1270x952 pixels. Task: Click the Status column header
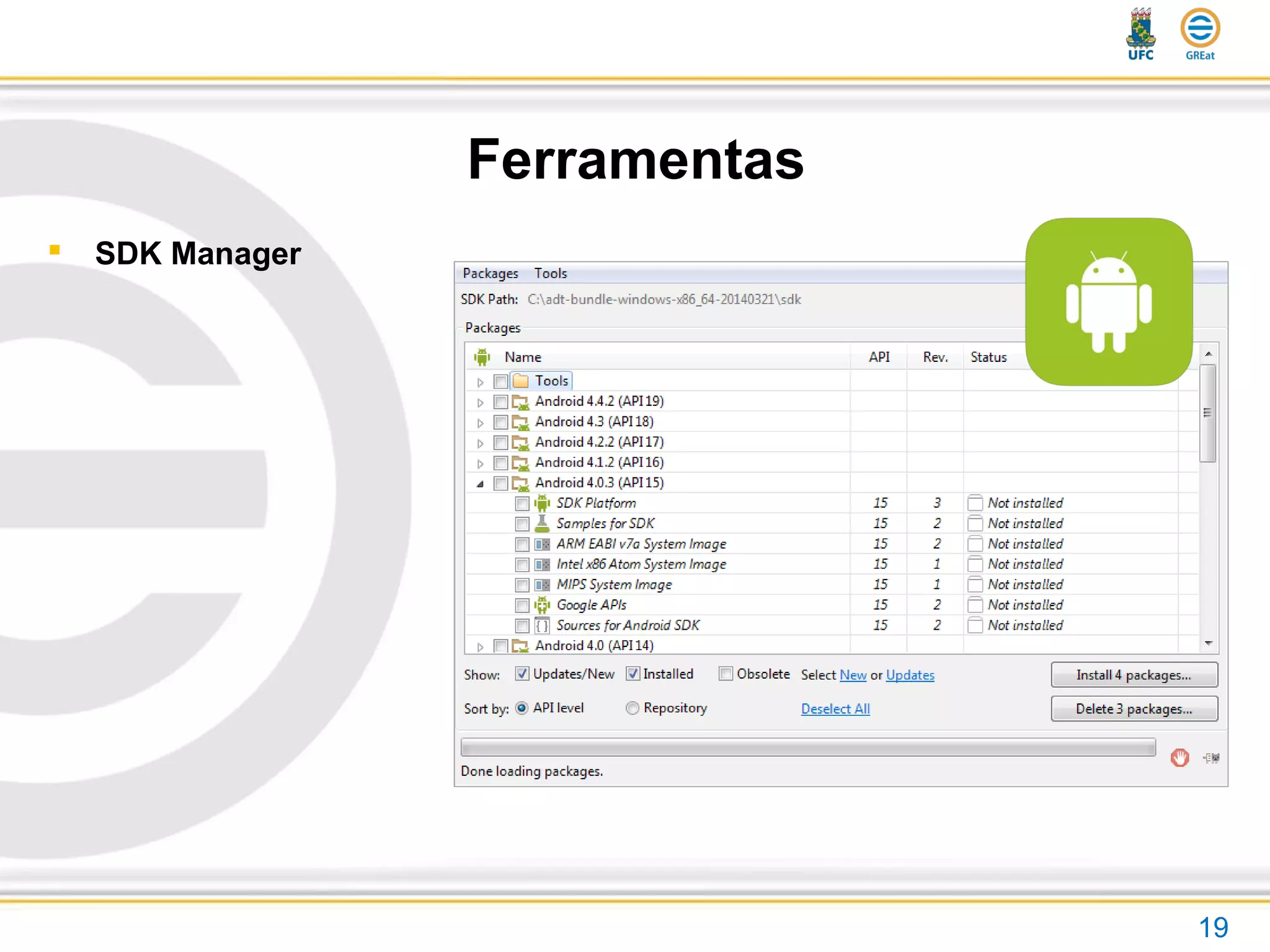pyautogui.click(x=988, y=357)
